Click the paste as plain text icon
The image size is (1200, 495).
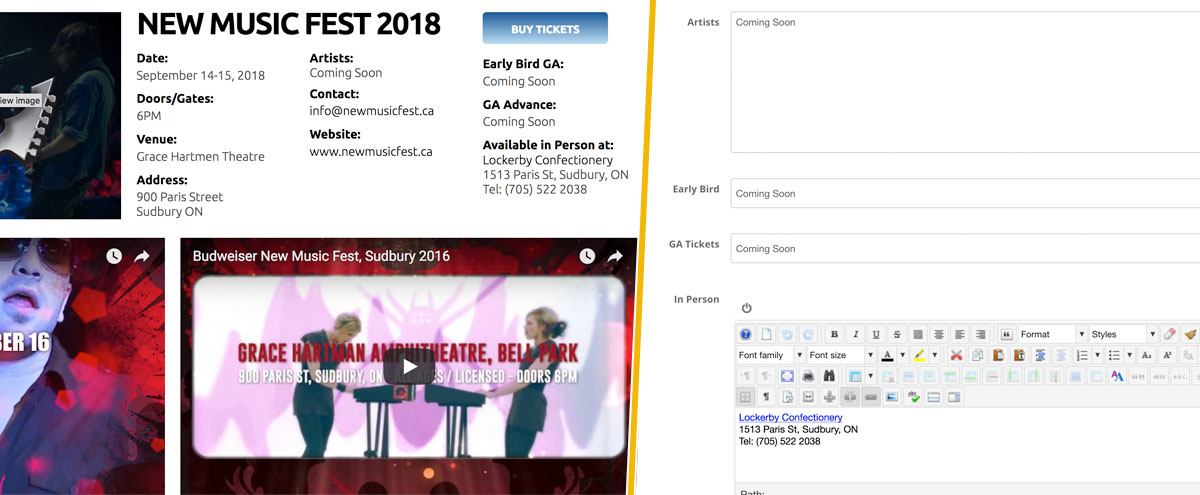1019,355
